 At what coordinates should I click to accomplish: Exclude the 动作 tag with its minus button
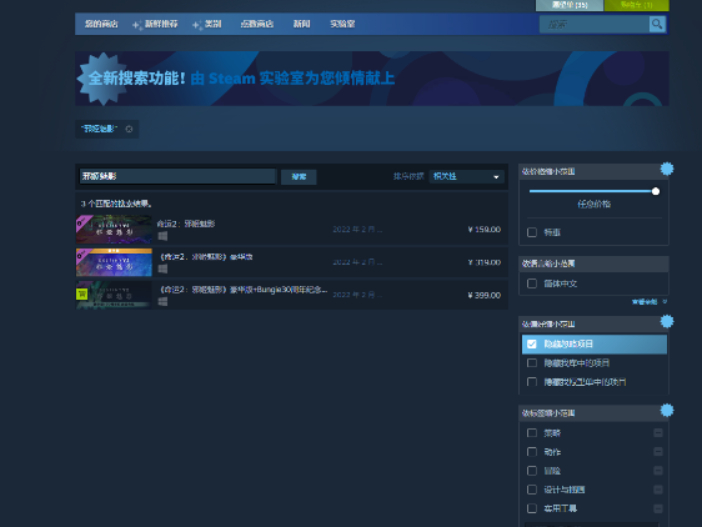click(658, 451)
